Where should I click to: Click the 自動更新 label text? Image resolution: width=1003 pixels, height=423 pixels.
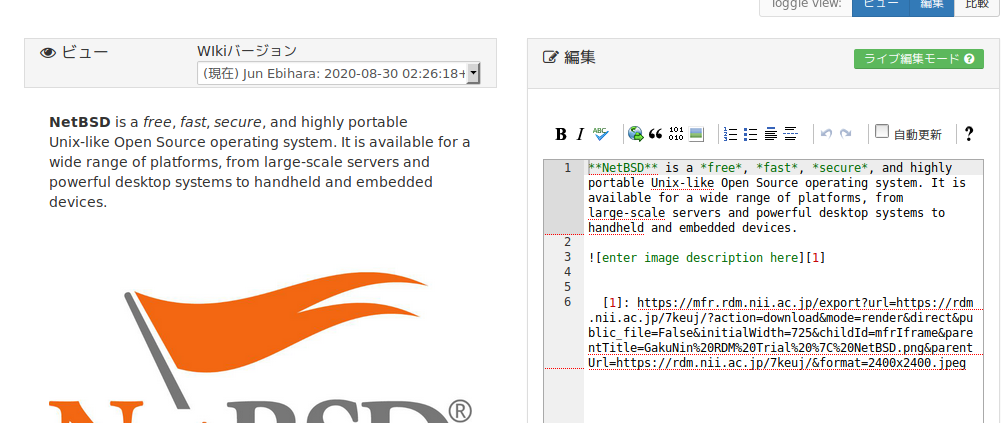point(917,134)
